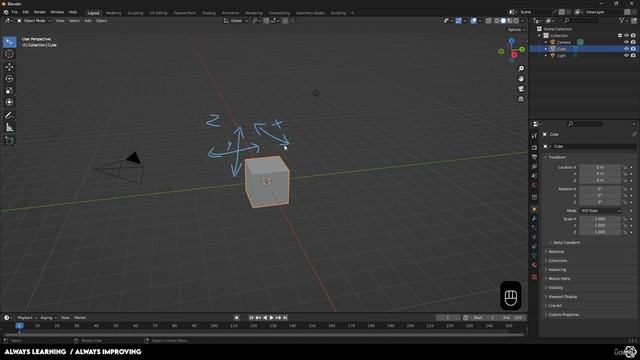Switch orthographic/perspective grid icon

[521, 99]
